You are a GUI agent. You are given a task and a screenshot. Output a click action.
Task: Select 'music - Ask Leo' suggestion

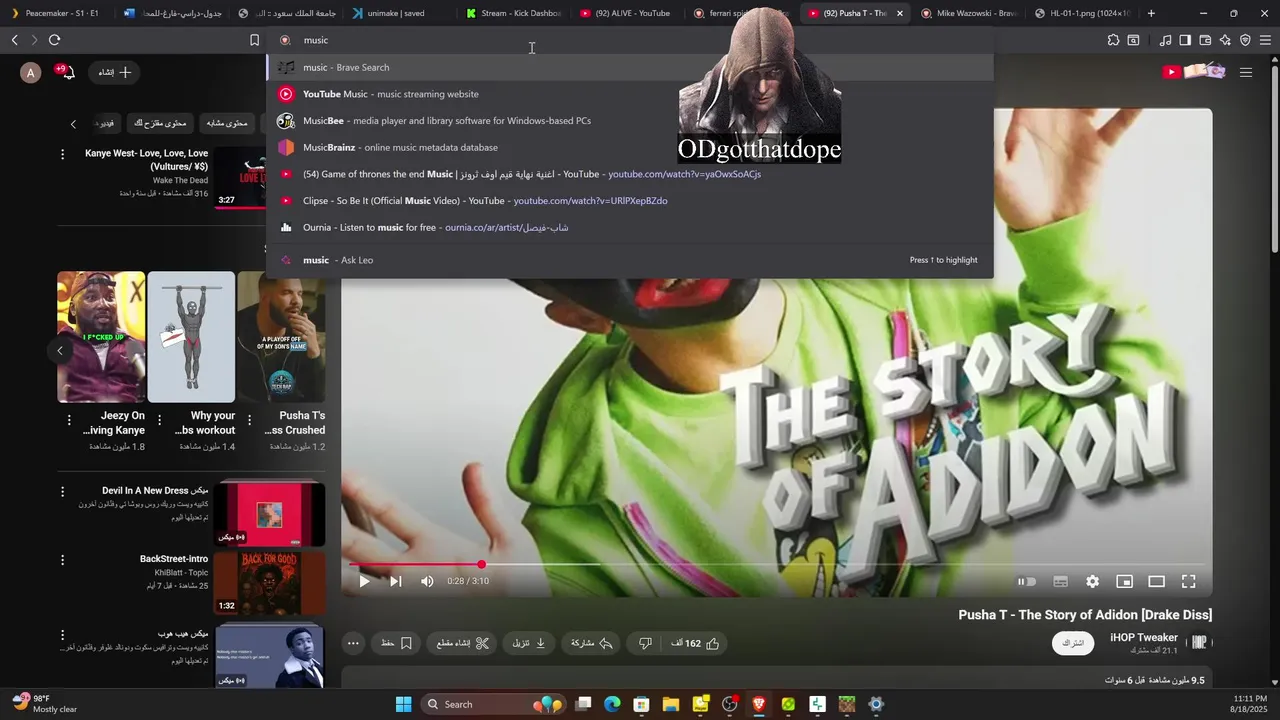(630, 260)
